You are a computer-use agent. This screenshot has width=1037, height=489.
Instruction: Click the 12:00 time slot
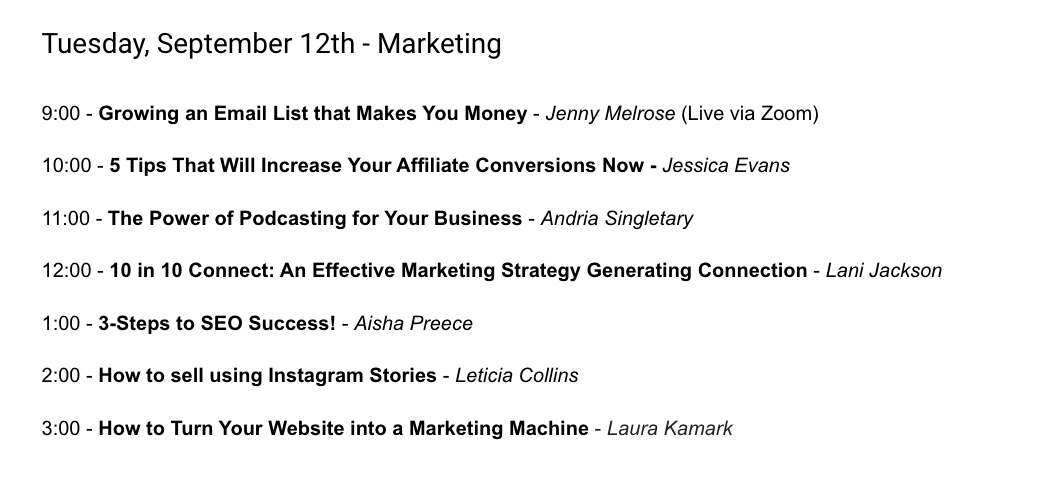(x=66, y=271)
